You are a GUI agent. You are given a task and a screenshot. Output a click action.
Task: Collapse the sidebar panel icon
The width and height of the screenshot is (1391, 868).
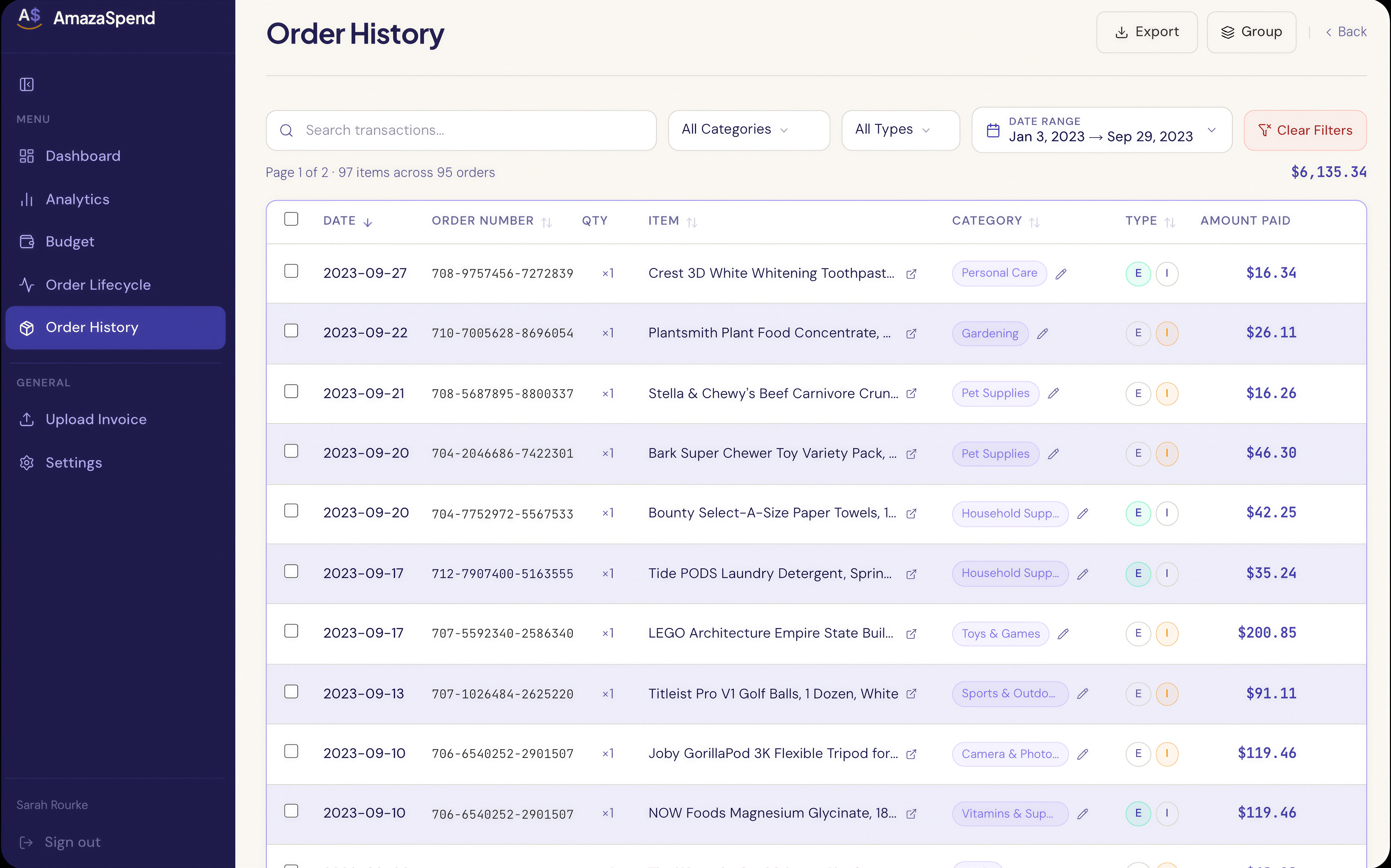(26, 84)
